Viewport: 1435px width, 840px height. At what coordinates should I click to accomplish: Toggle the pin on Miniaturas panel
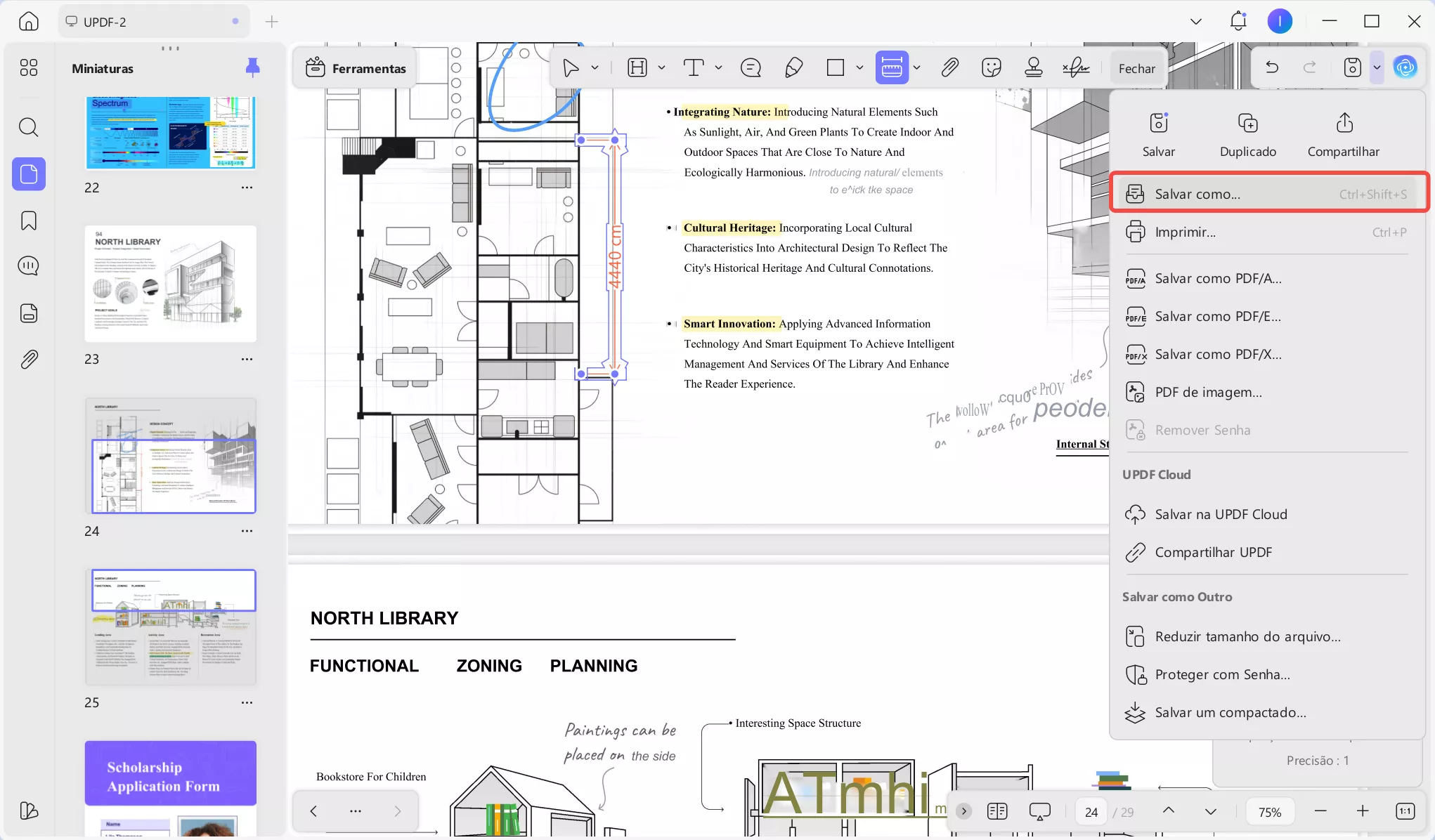[x=252, y=67]
